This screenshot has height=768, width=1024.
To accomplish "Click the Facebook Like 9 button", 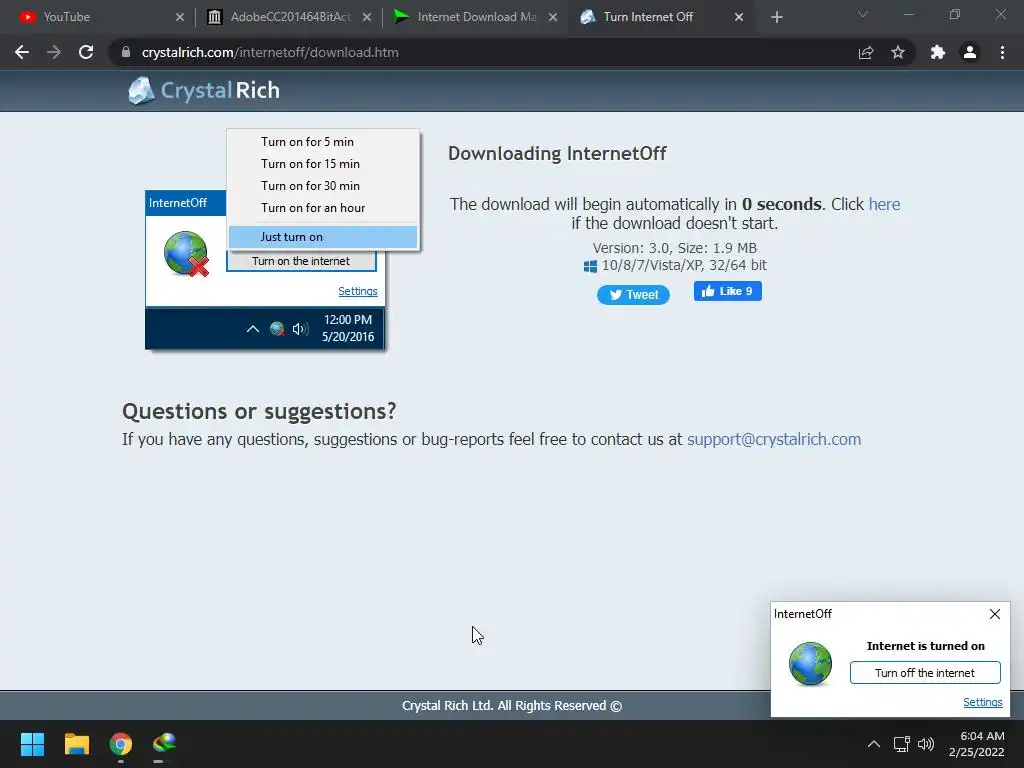I will click(x=728, y=291).
